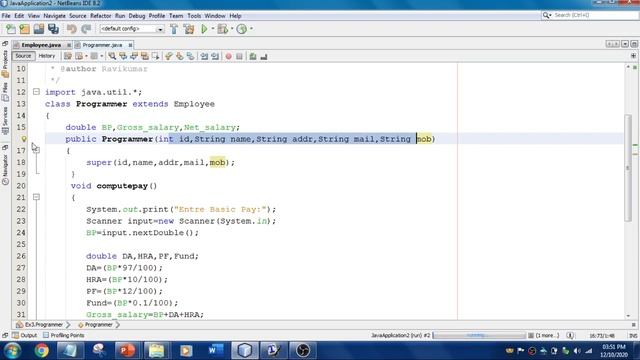
Task: Click the lightbulb hint on line 16
Action: click(x=24, y=139)
